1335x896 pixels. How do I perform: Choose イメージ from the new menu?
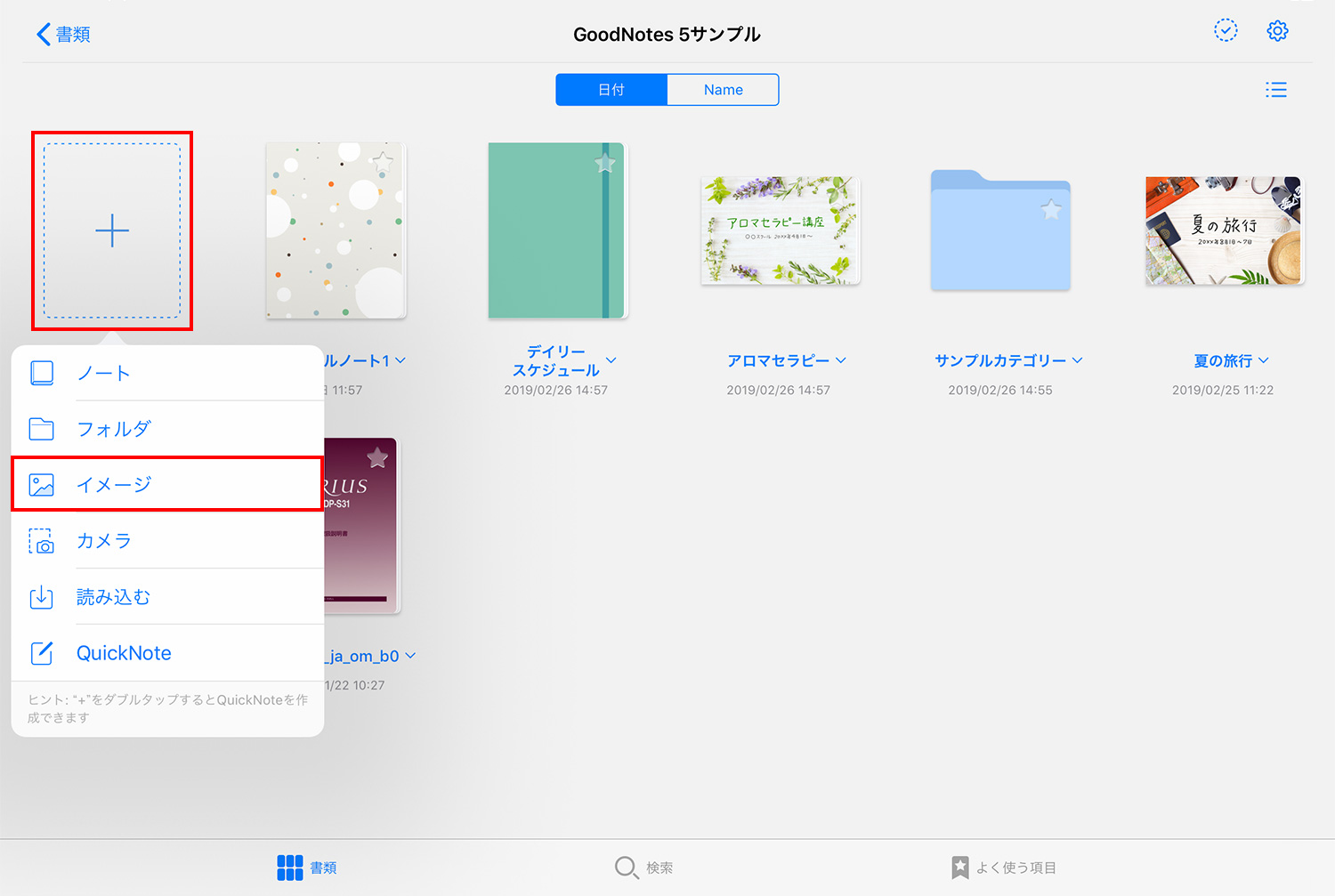167,484
